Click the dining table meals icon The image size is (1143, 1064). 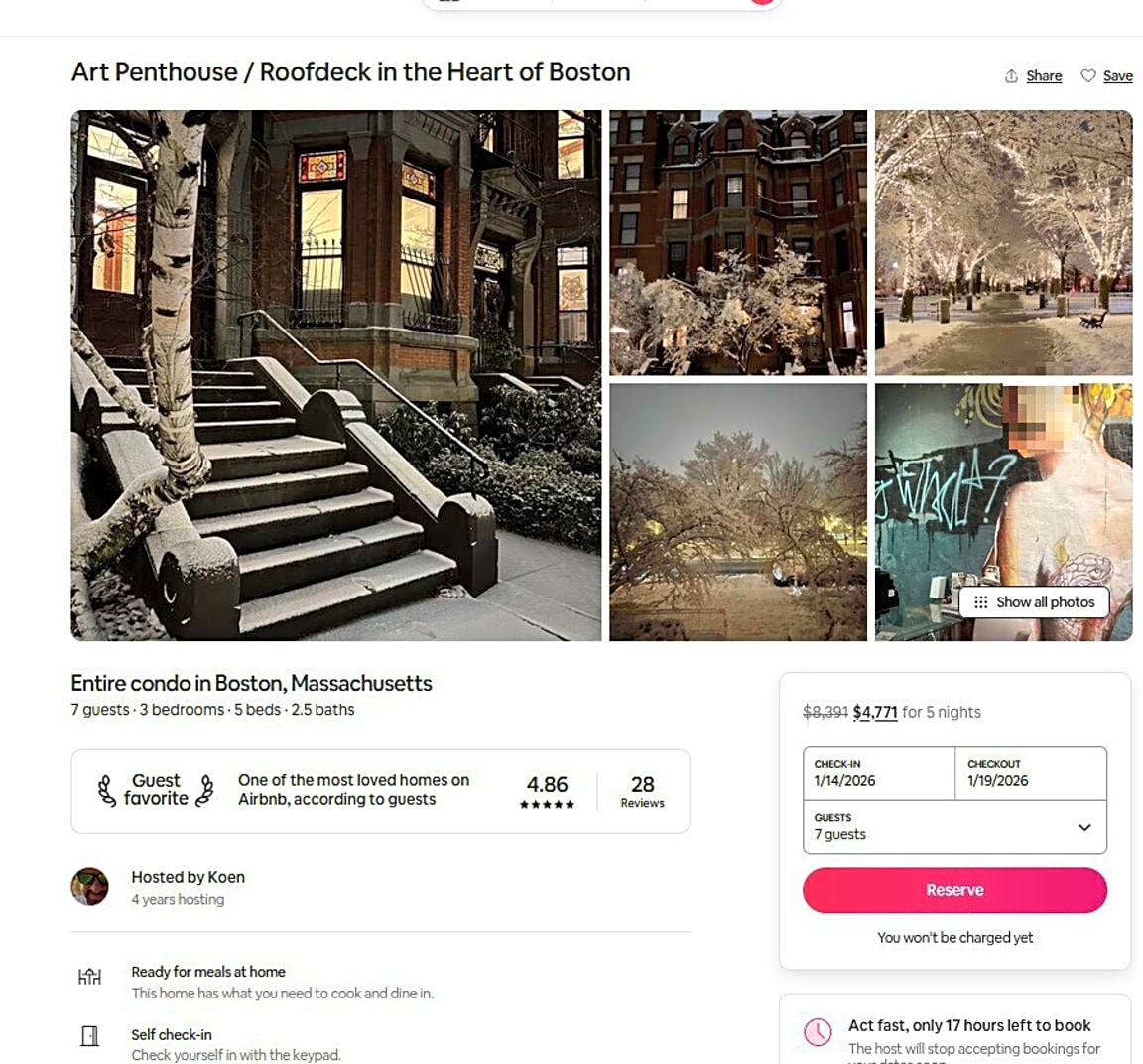point(89,976)
